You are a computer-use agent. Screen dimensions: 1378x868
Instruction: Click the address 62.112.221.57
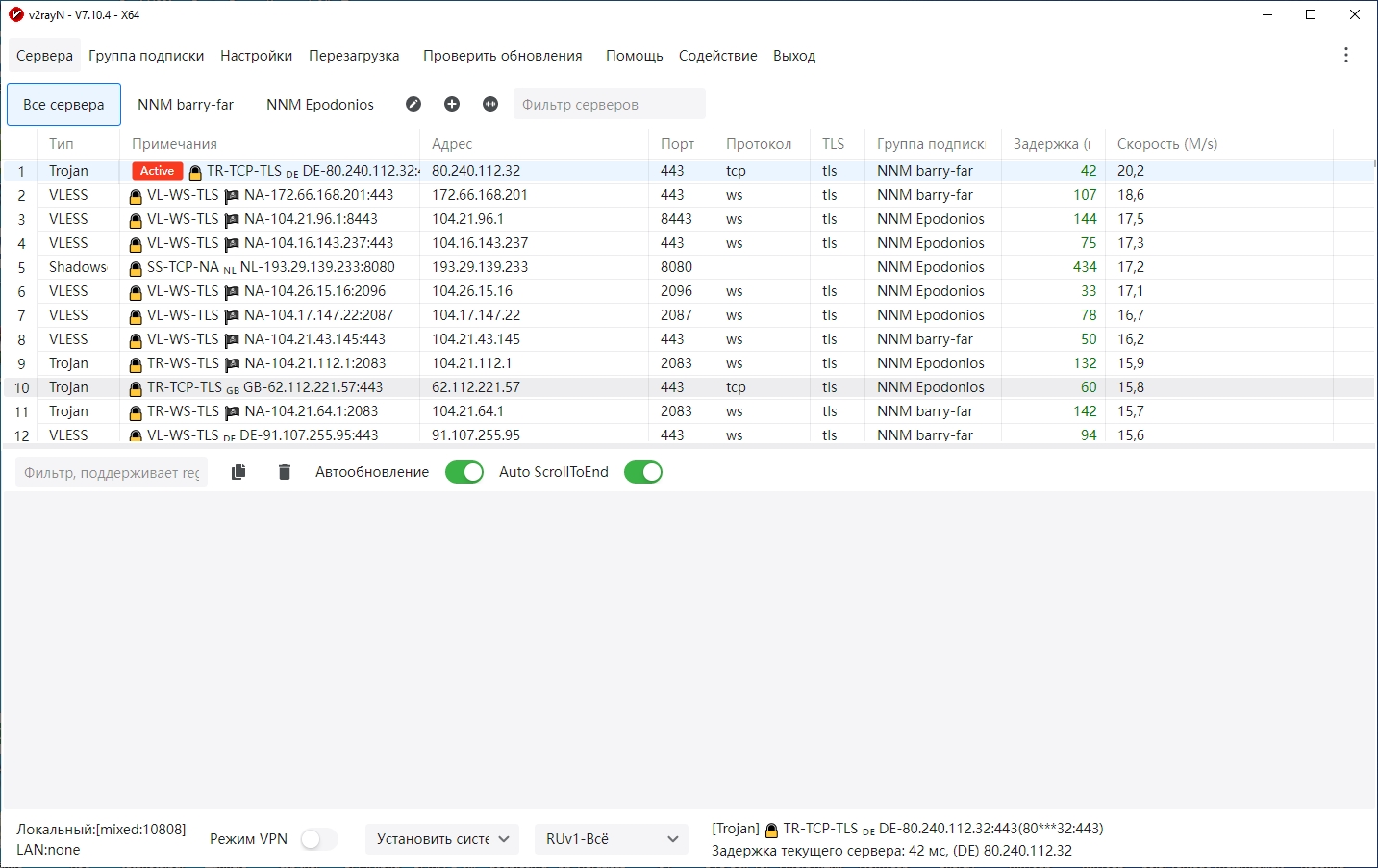pos(476,387)
